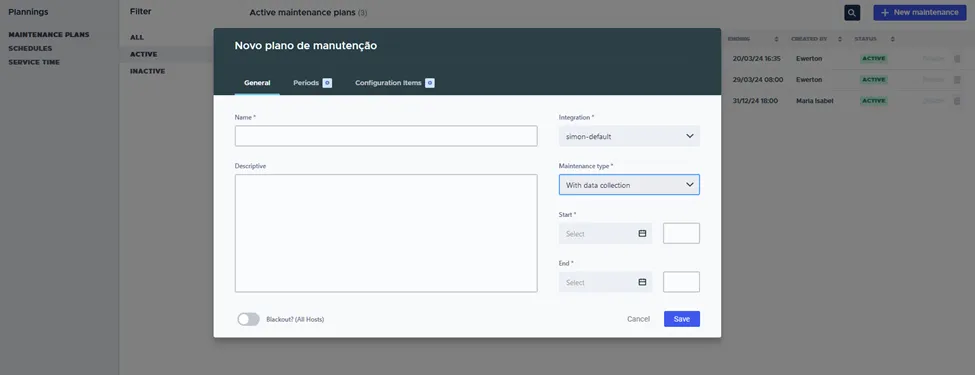975x375 pixels.
Task: Click the ACTIVE badge in Maria Isabel's row
Action: click(874, 101)
